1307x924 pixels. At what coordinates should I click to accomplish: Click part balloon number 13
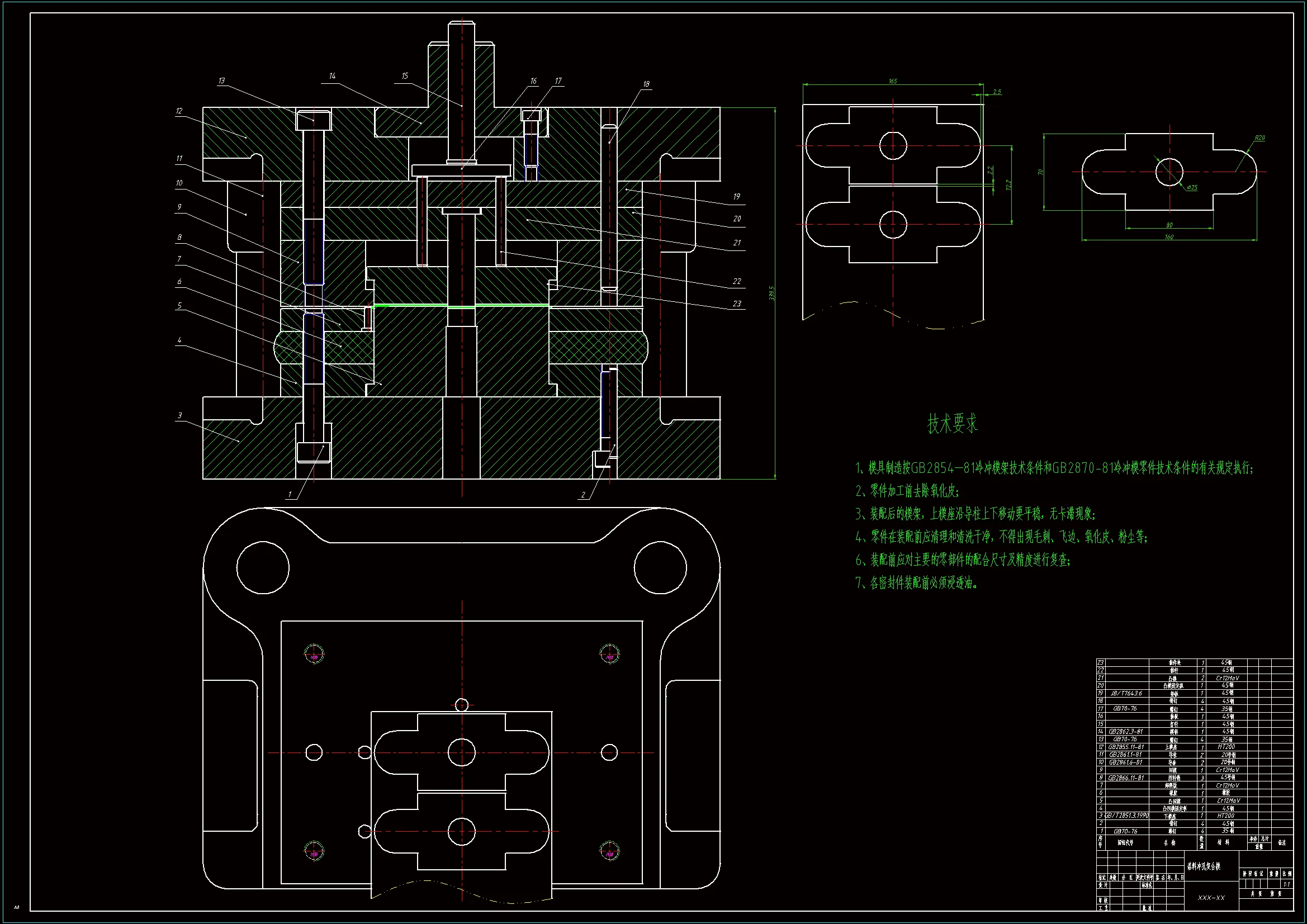click(221, 81)
